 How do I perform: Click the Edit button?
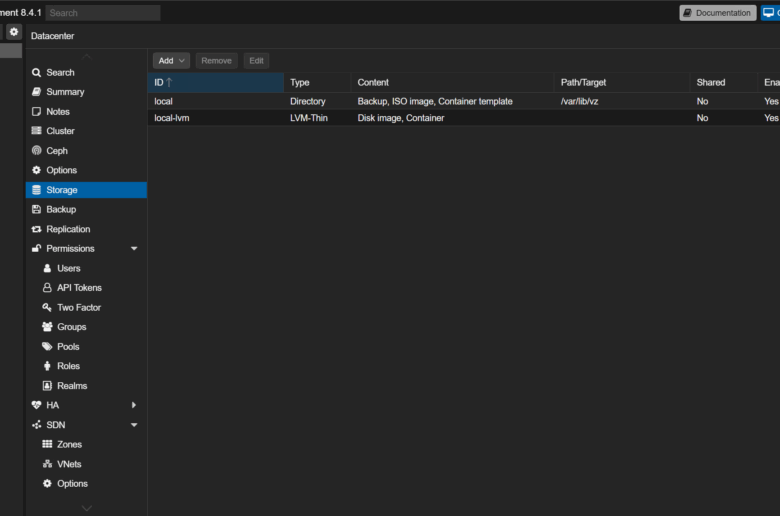click(256, 61)
